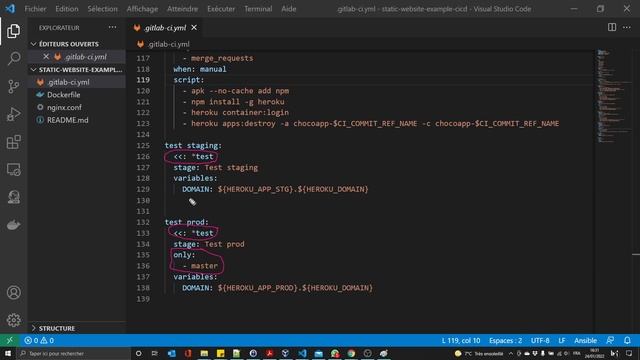Click the 'test staging:' line
The image size is (640, 360).
tap(193, 145)
